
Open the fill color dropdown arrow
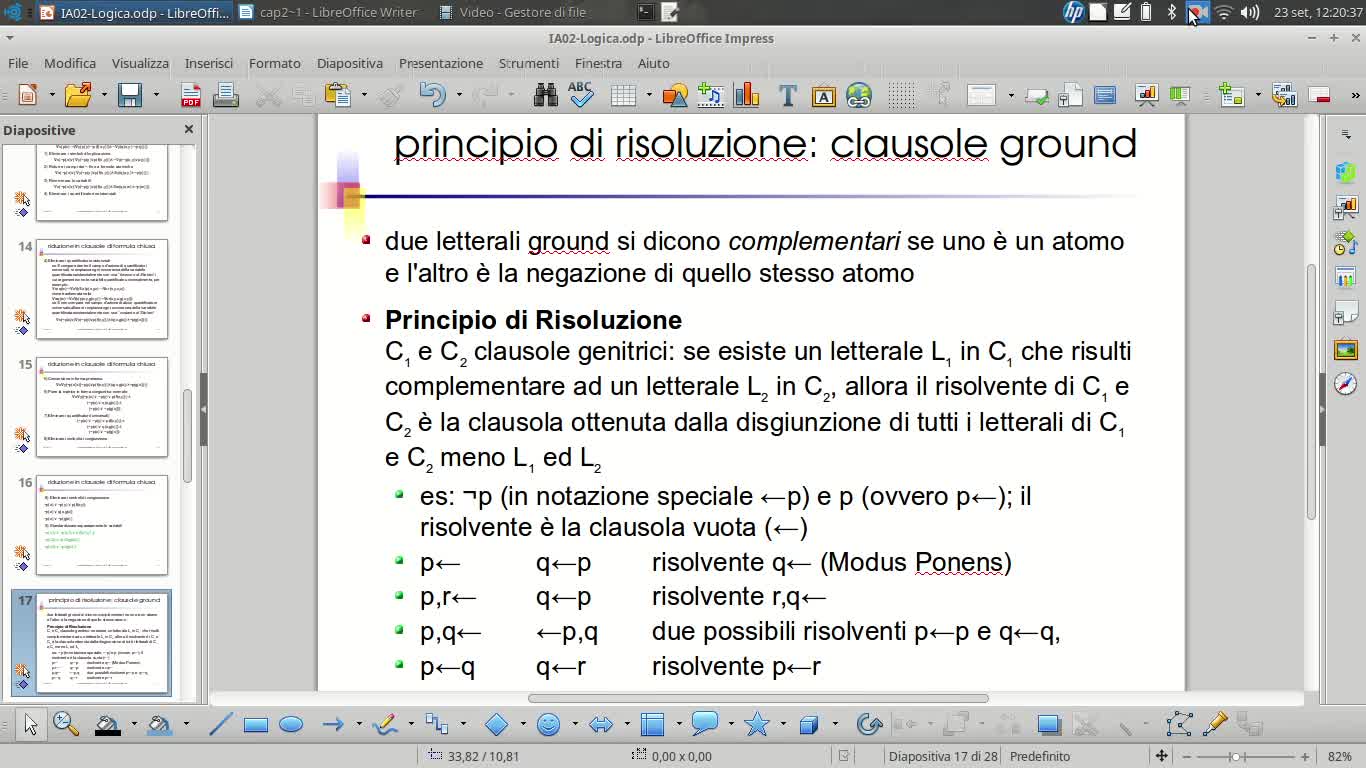point(184,724)
